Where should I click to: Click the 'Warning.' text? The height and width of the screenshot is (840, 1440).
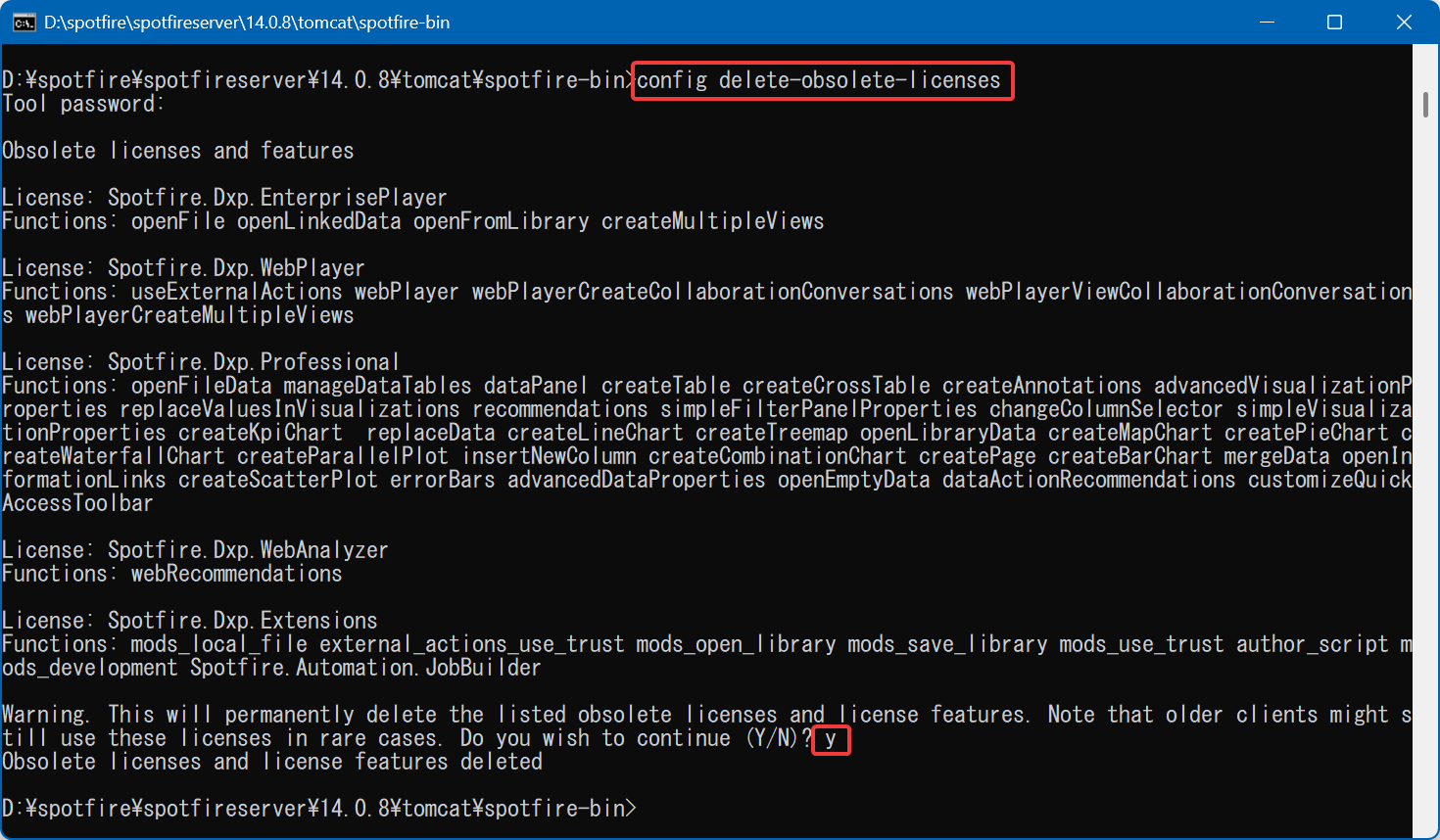[46, 715]
